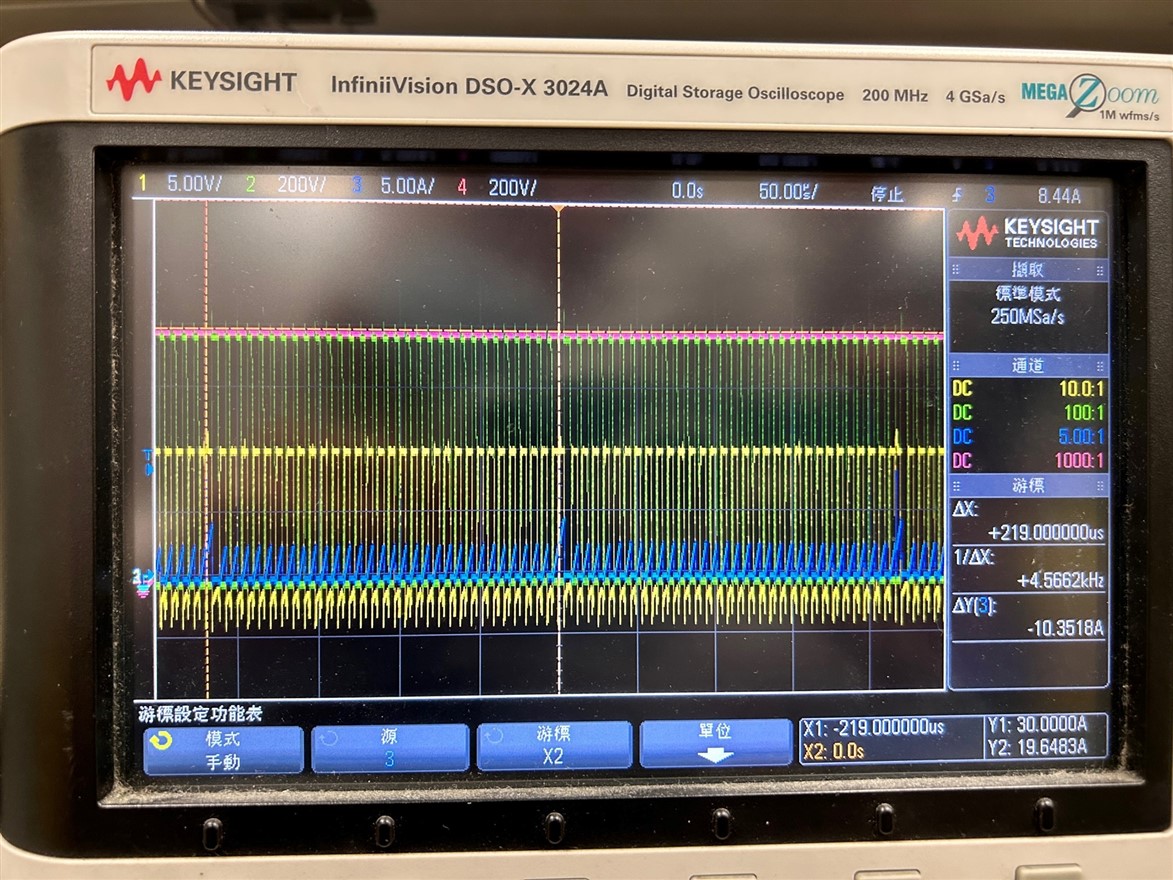Click the 標準模式 acquisition mode text
This screenshot has width=1173, height=880.
click(1028, 293)
